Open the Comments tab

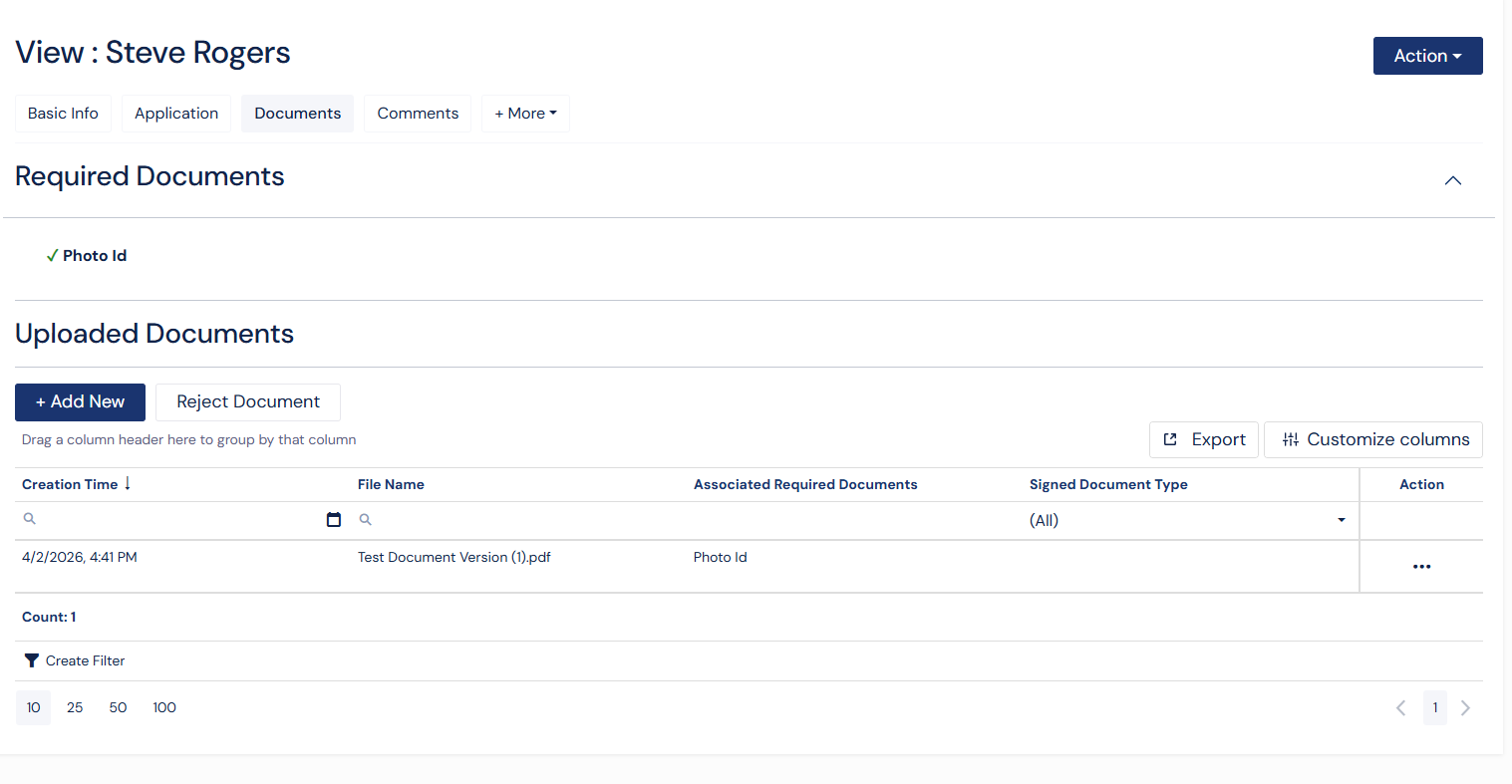[418, 114]
